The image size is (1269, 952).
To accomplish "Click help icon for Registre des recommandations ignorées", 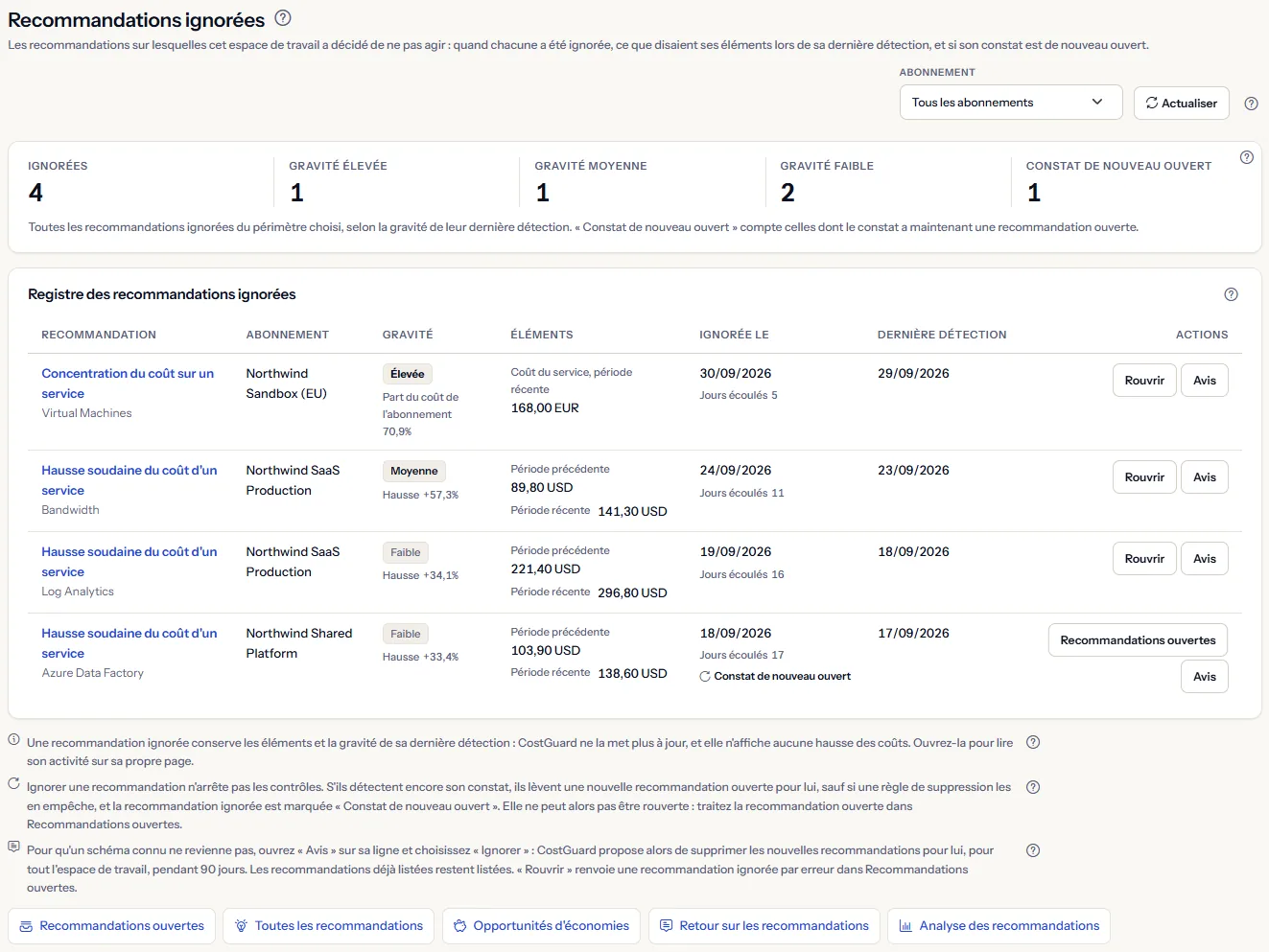I will click(1232, 294).
